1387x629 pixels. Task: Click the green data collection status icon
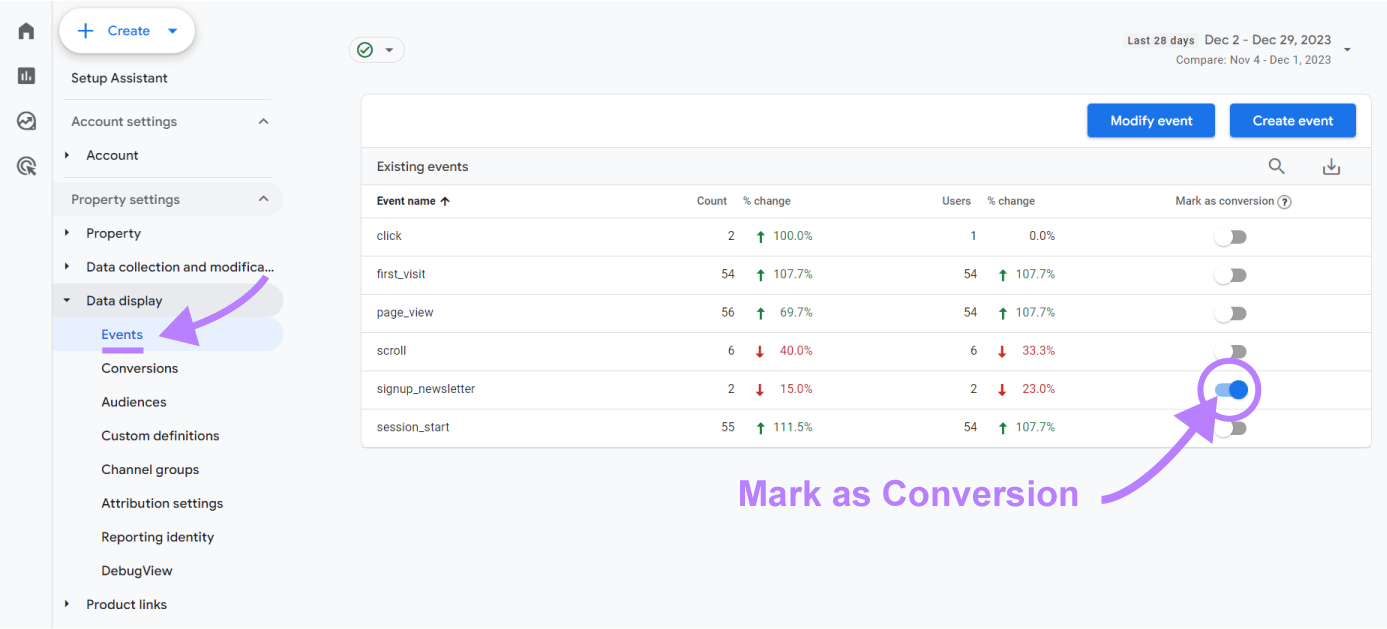tap(365, 48)
